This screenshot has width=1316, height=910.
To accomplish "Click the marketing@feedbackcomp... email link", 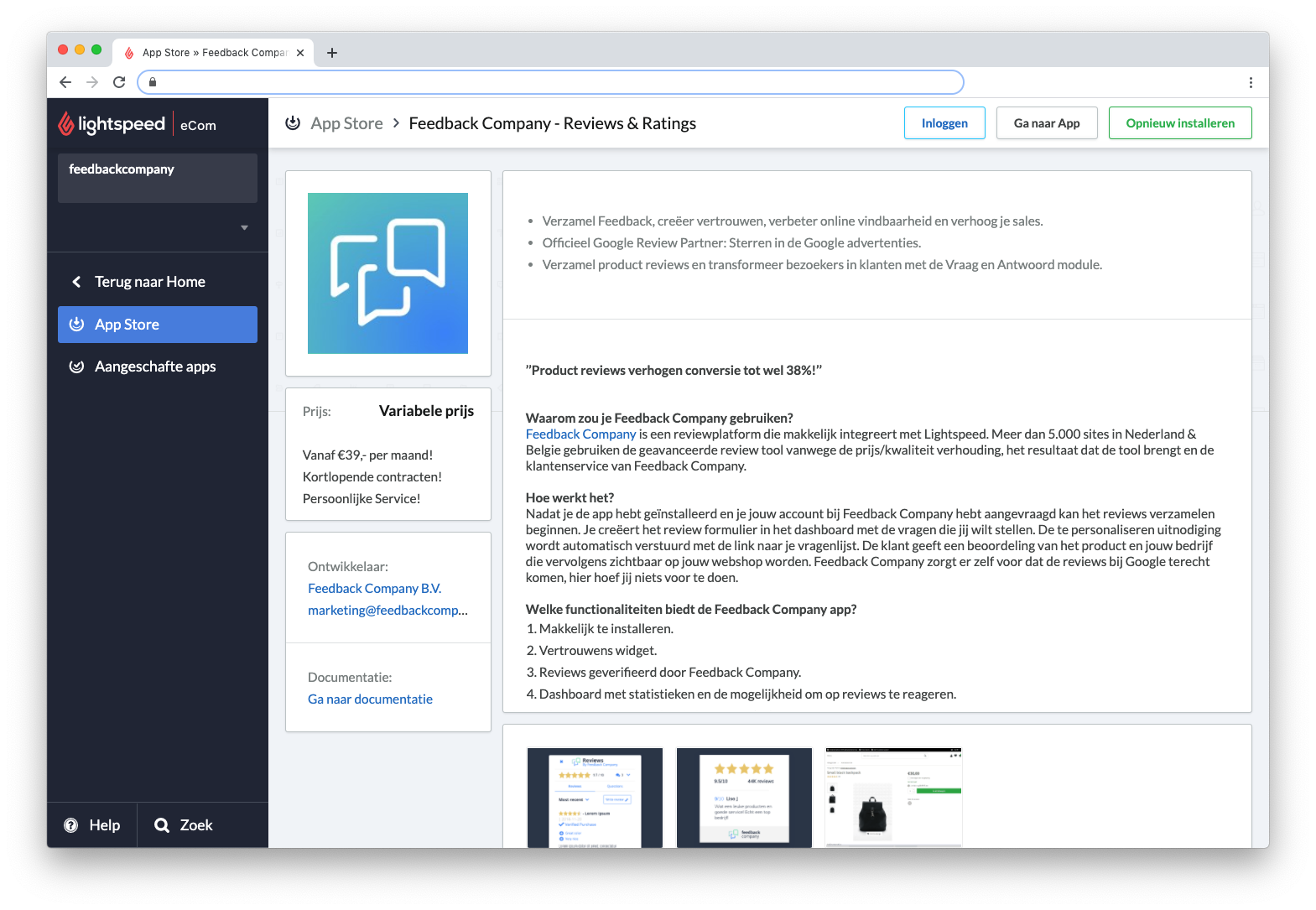I will pos(388,611).
